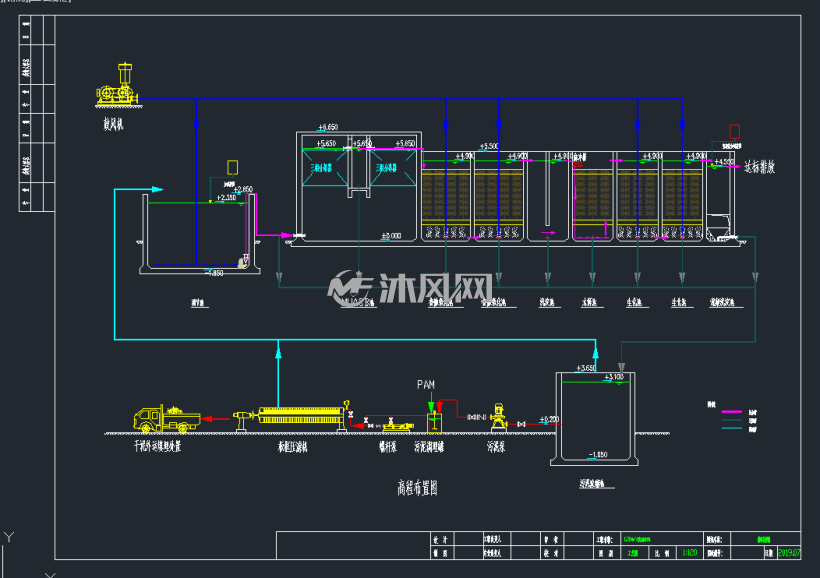This screenshot has height=578, width=820.
Task: Select the +3.100 water level mark
Action: click(x=614, y=377)
